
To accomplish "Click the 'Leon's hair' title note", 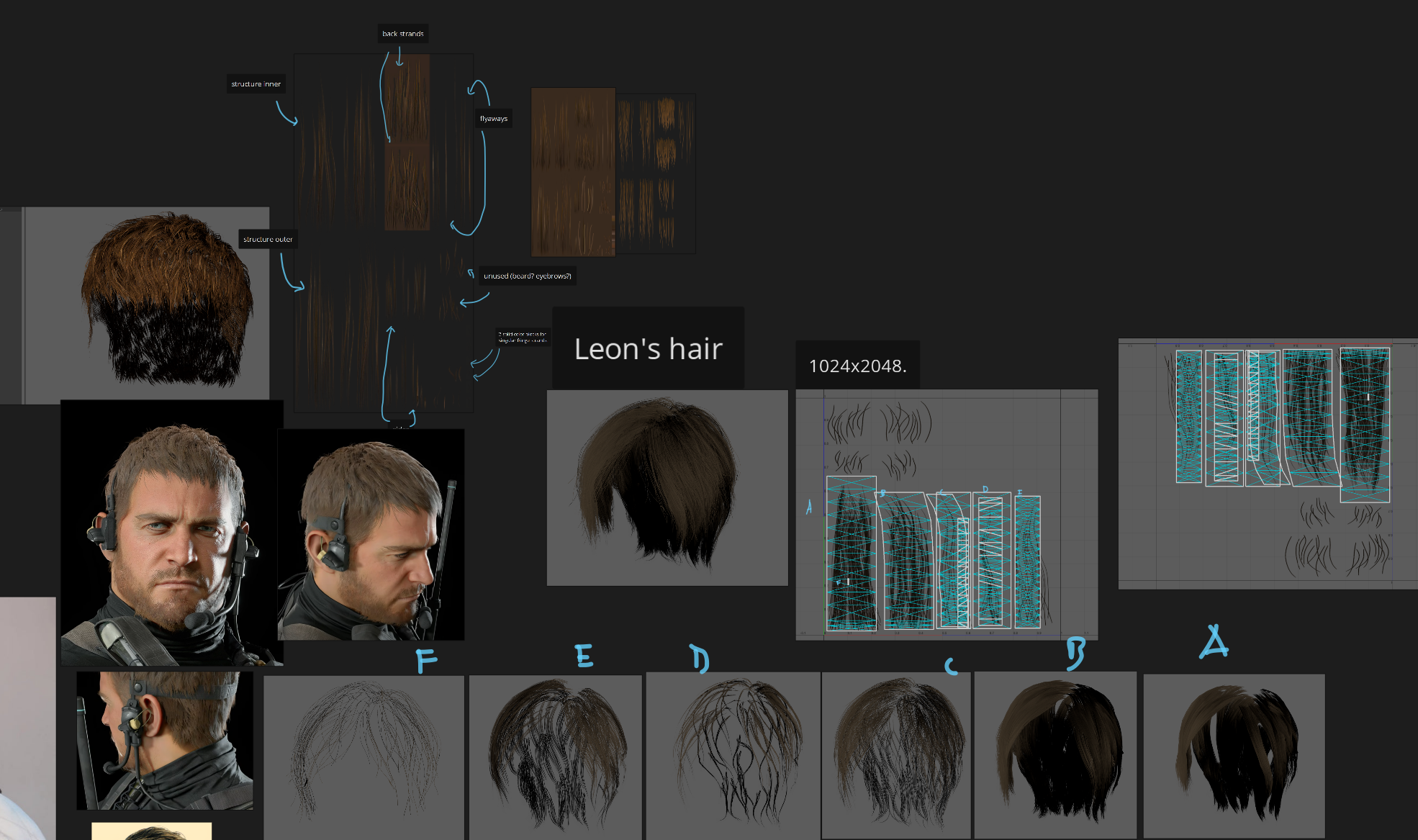I will pos(648,349).
